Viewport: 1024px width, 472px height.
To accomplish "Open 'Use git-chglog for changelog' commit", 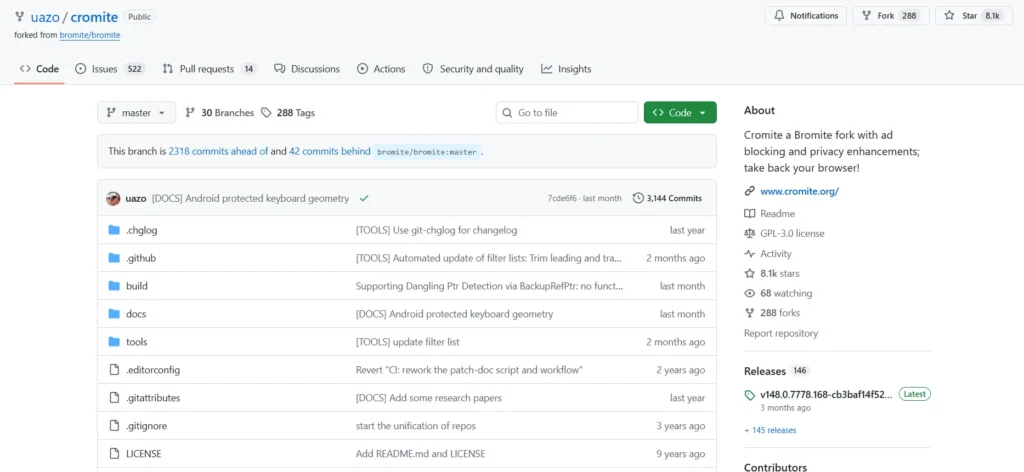I will pos(436,230).
